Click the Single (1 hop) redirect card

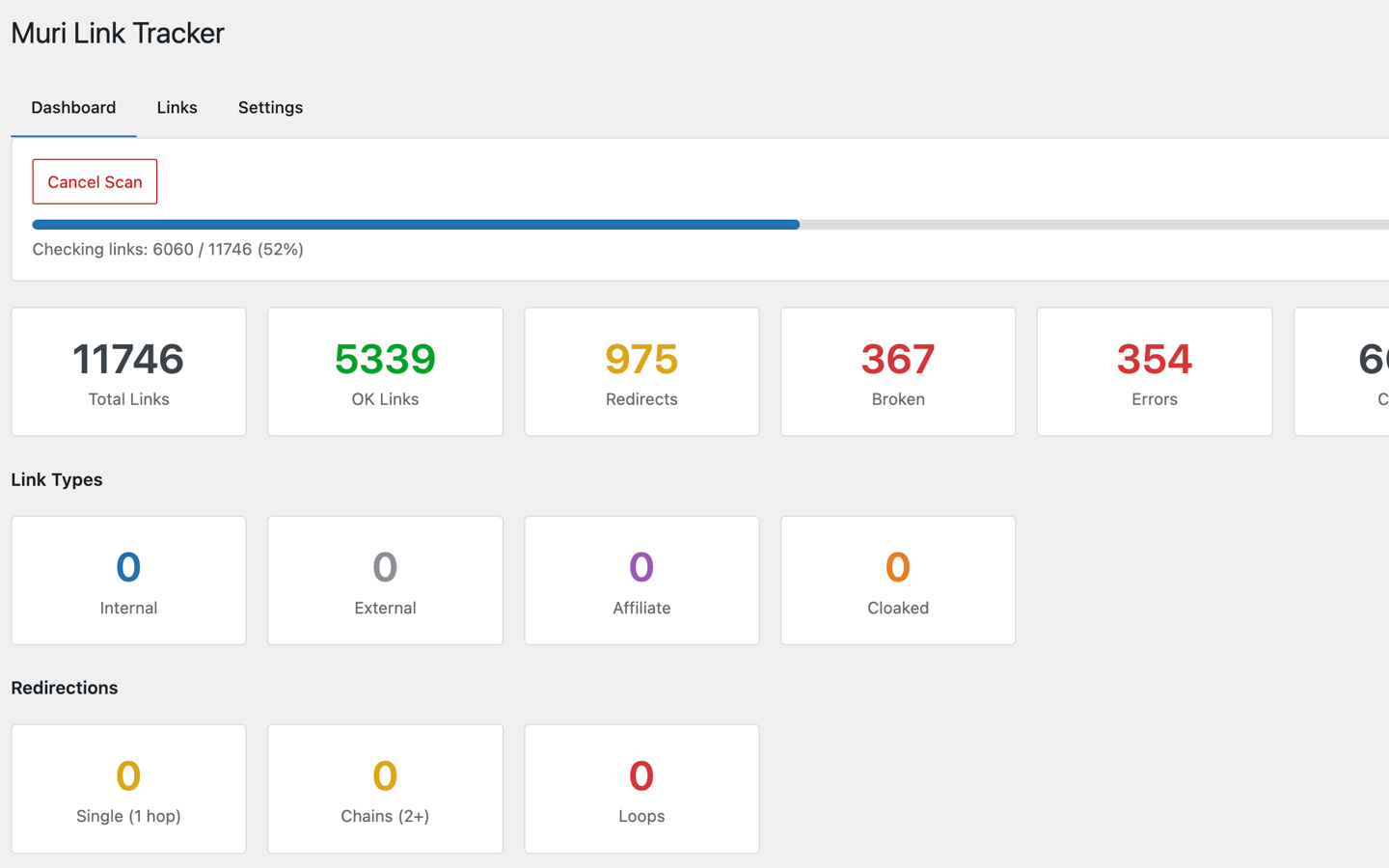pos(128,788)
